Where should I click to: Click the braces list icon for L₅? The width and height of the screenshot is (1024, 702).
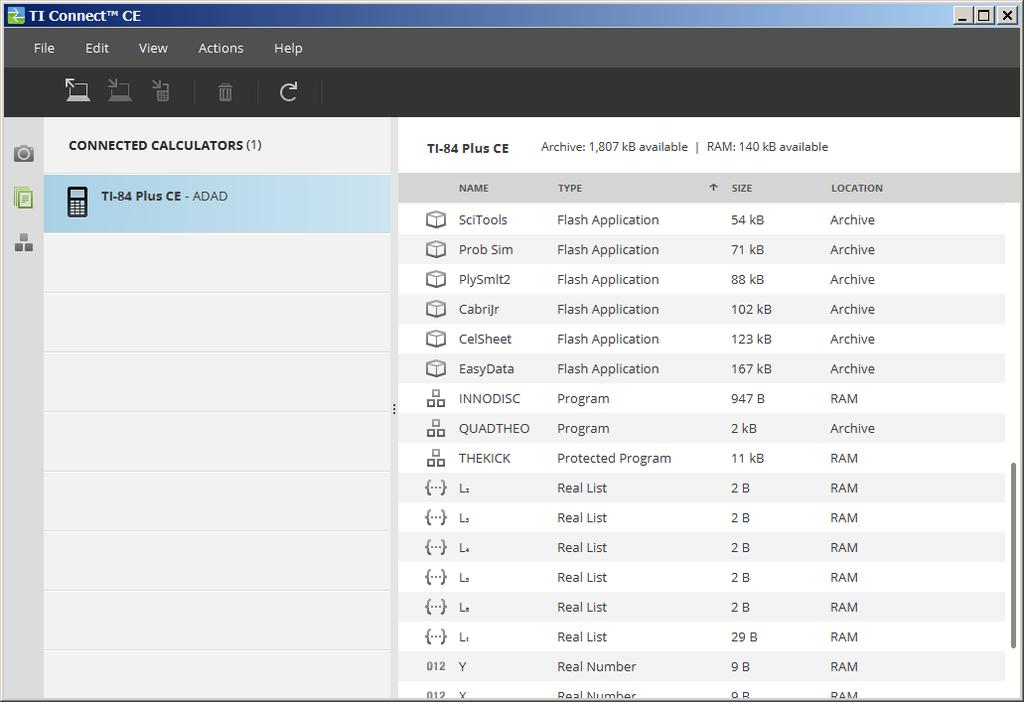coord(436,577)
